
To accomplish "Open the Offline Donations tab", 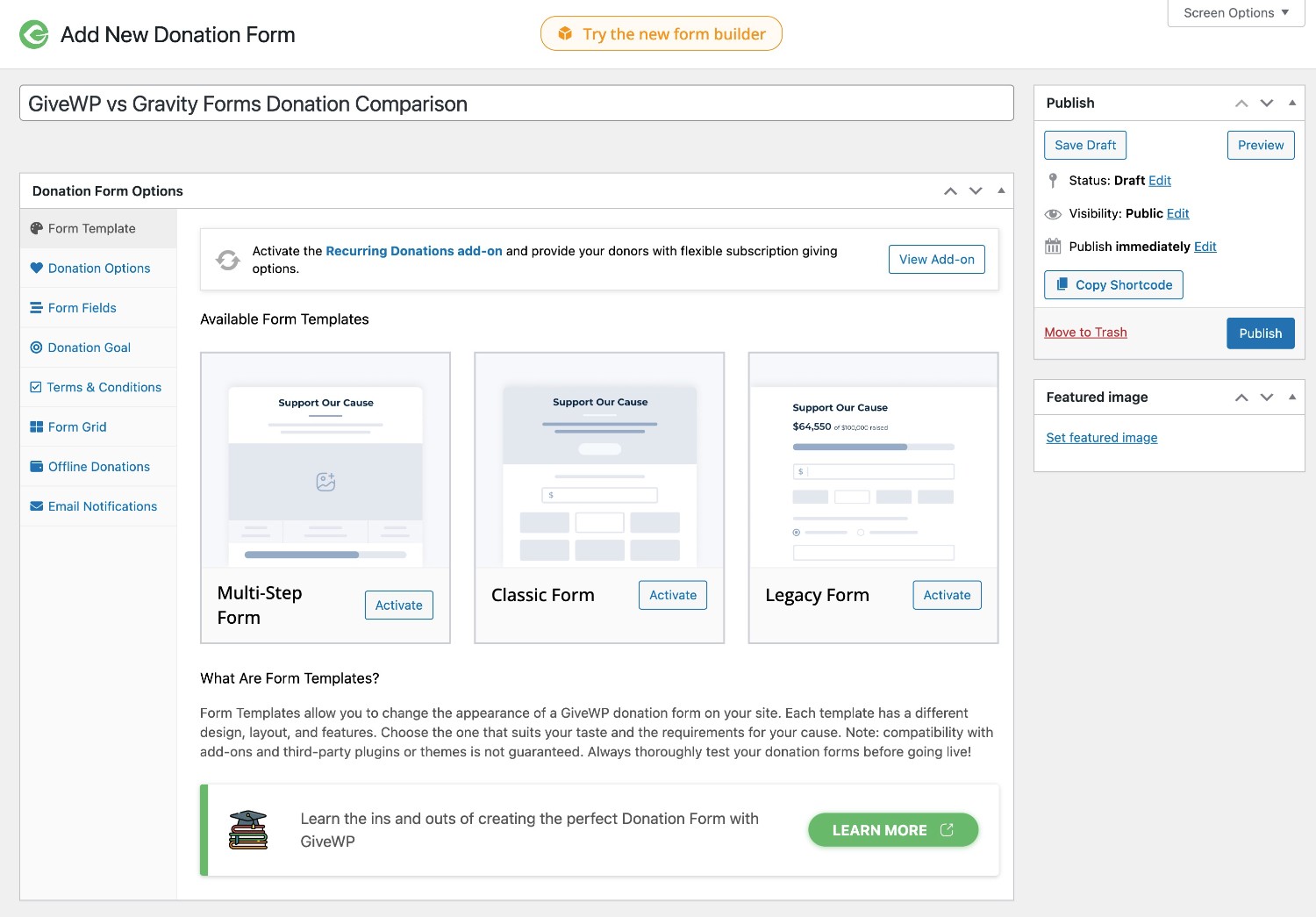I will pos(98,466).
